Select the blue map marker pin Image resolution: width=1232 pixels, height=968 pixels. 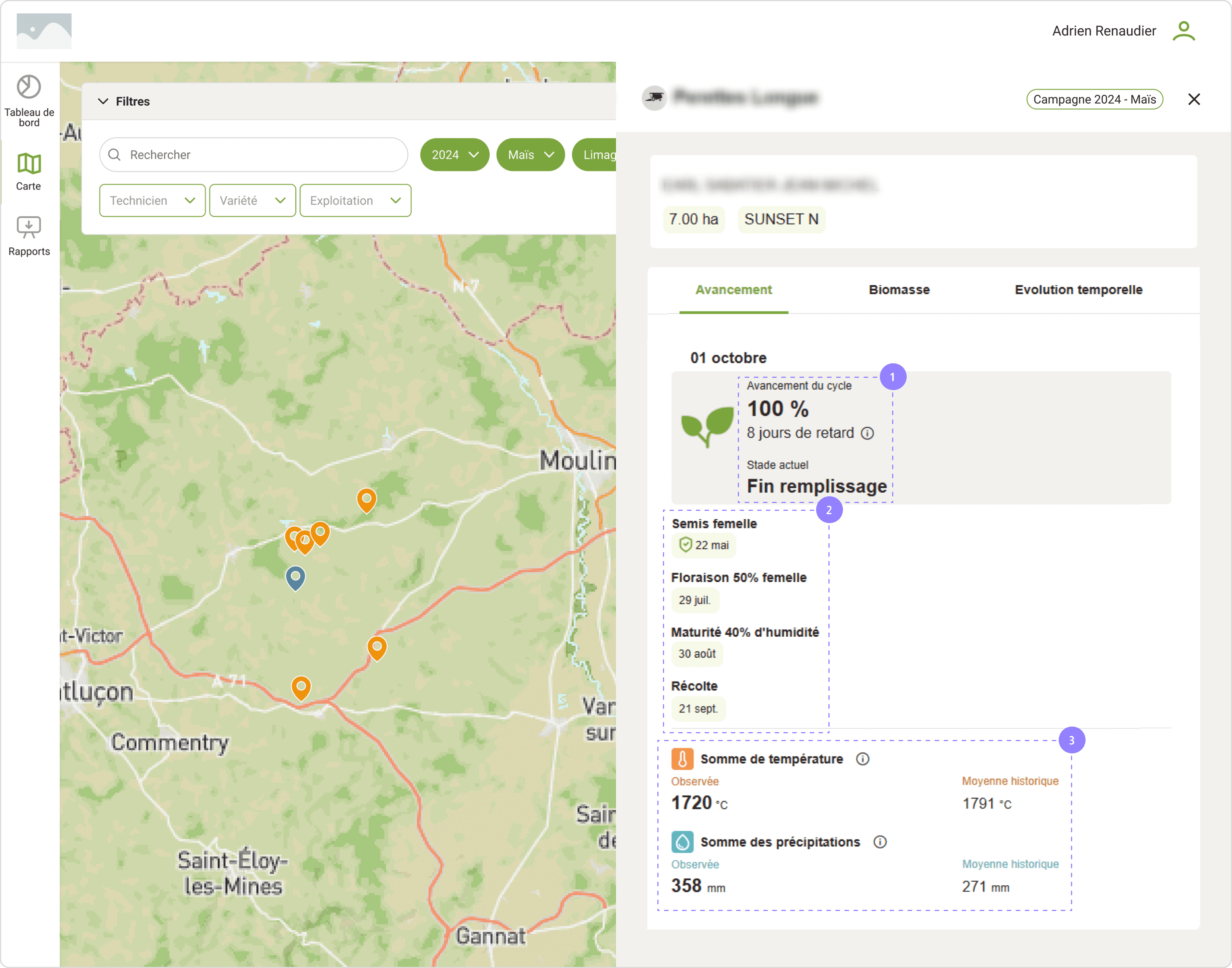(x=295, y=578)
